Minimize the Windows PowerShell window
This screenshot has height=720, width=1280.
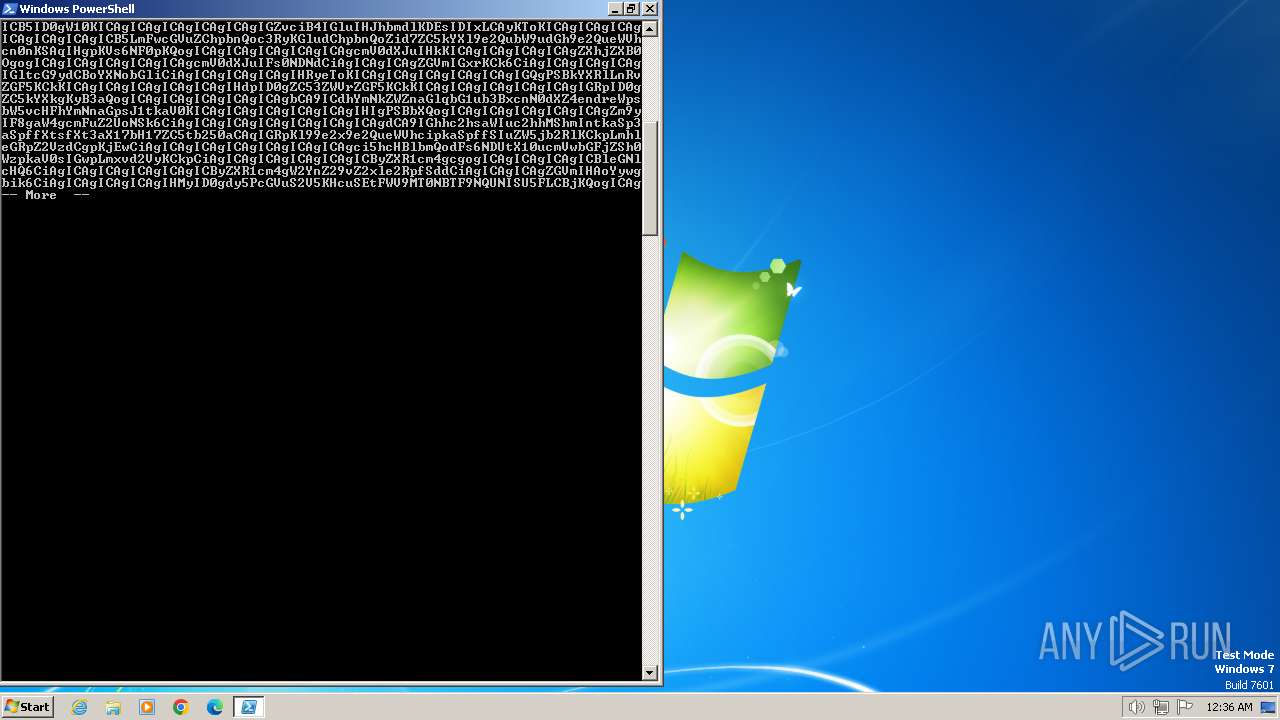click(614, 9)
